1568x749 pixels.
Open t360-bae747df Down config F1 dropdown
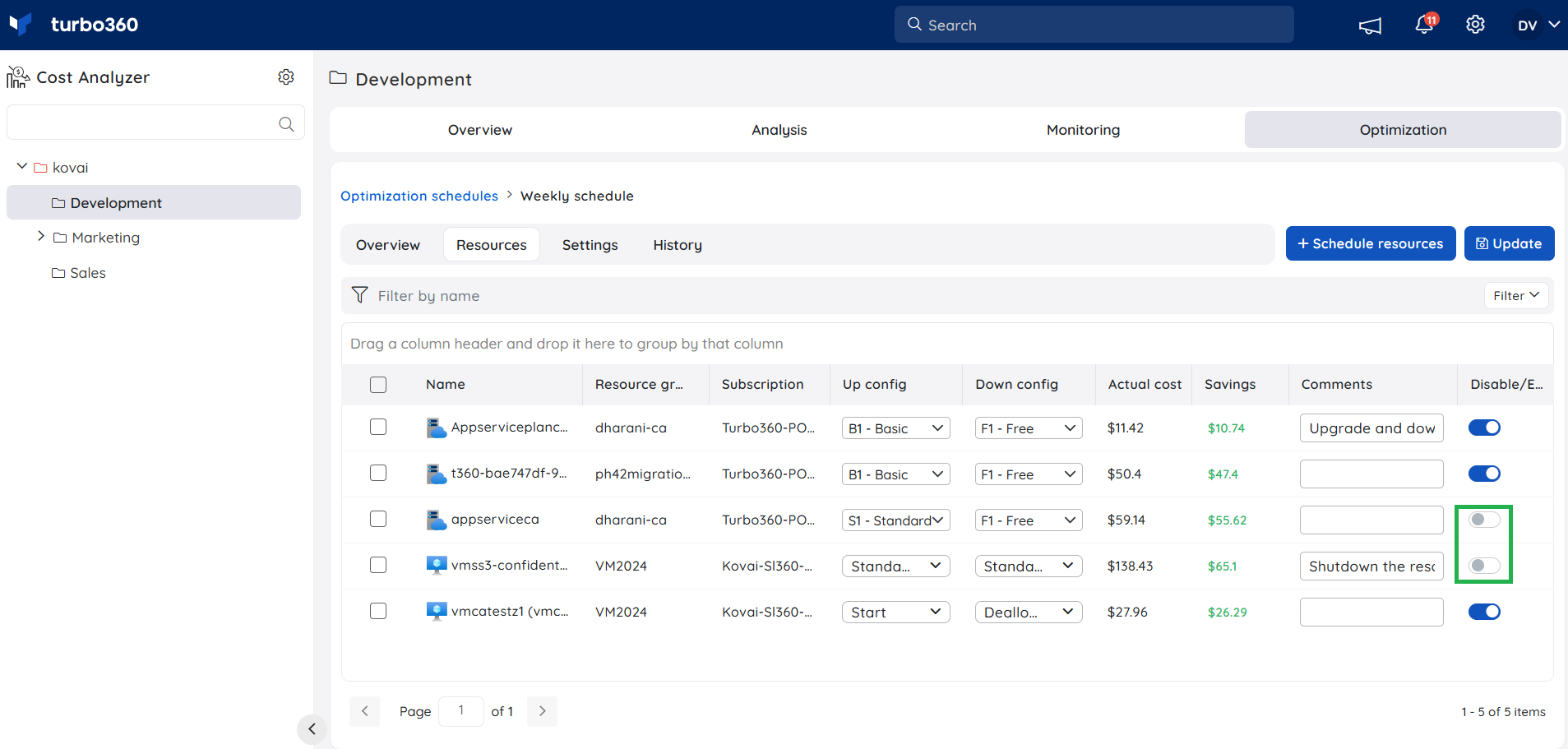pos(1029,474)
